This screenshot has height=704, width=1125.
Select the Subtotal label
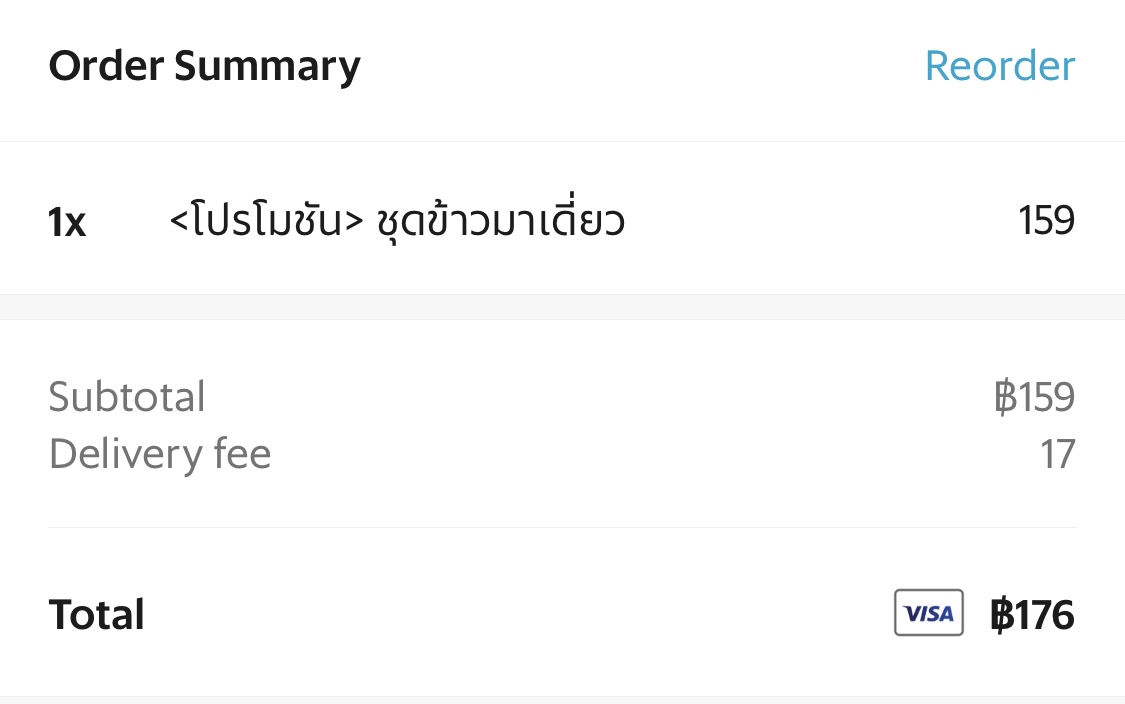pos(127,397)
